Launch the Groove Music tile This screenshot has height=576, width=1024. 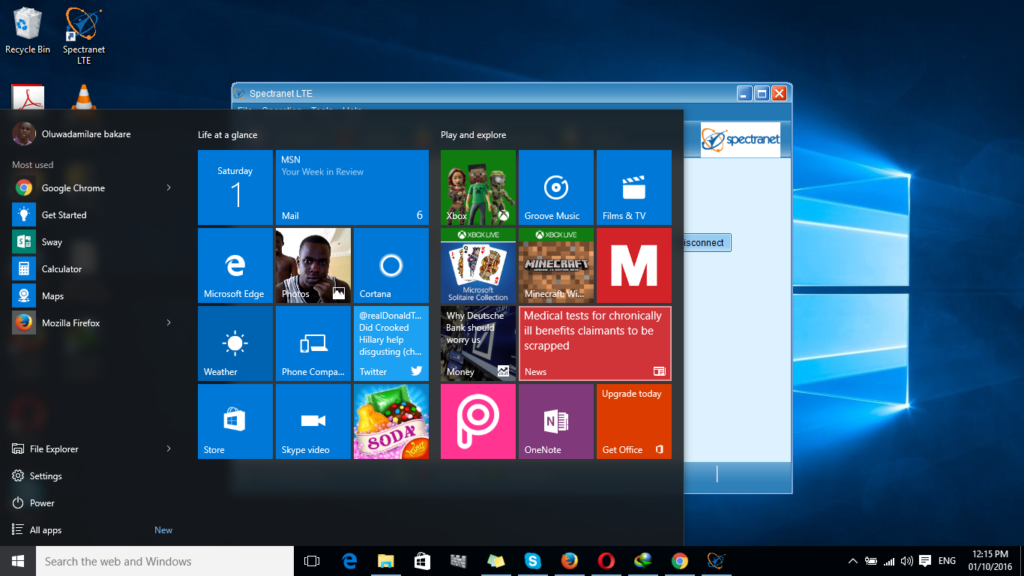pos(556,187)
